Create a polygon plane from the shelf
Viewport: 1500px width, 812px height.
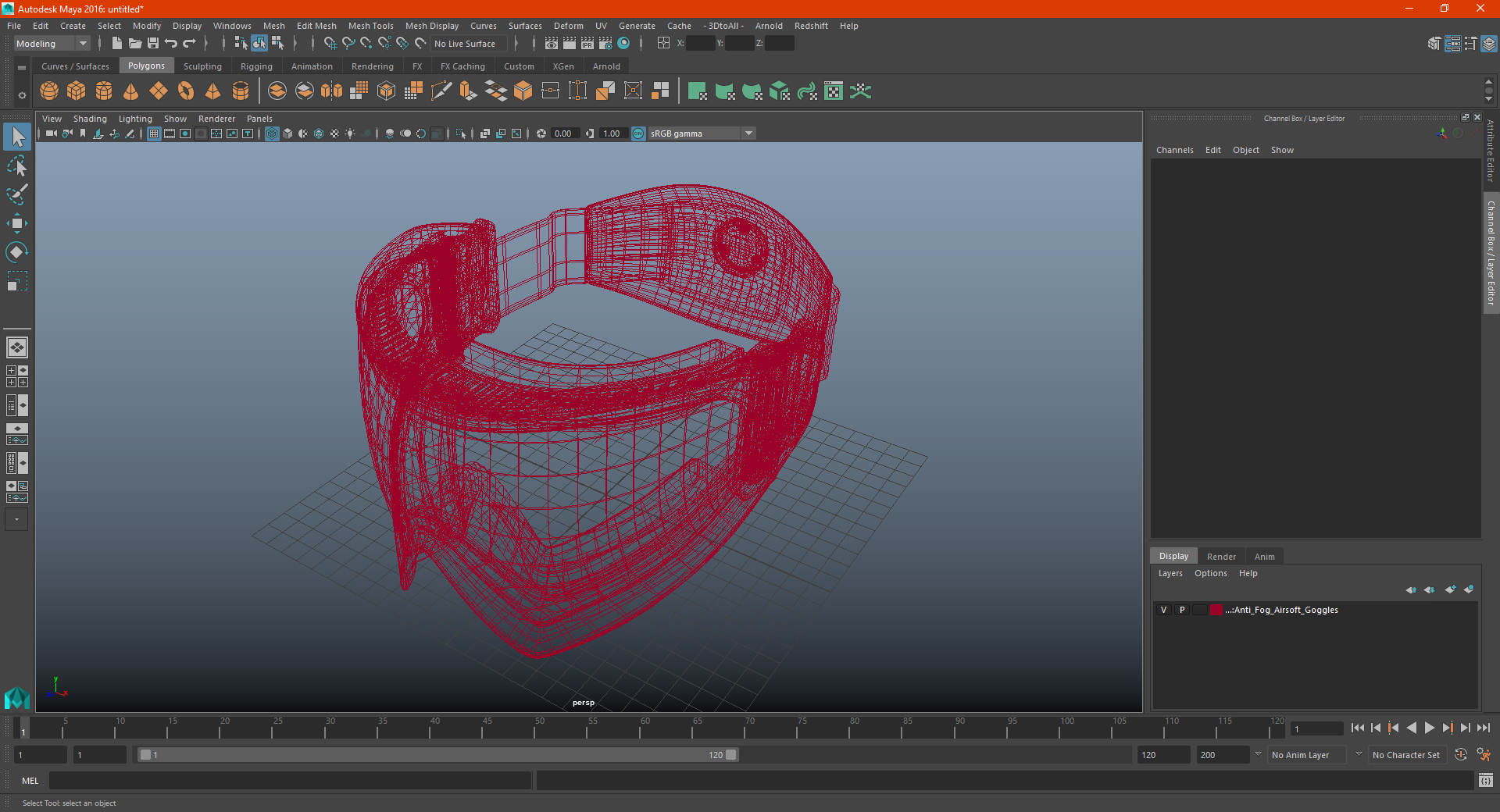[159, 91]
